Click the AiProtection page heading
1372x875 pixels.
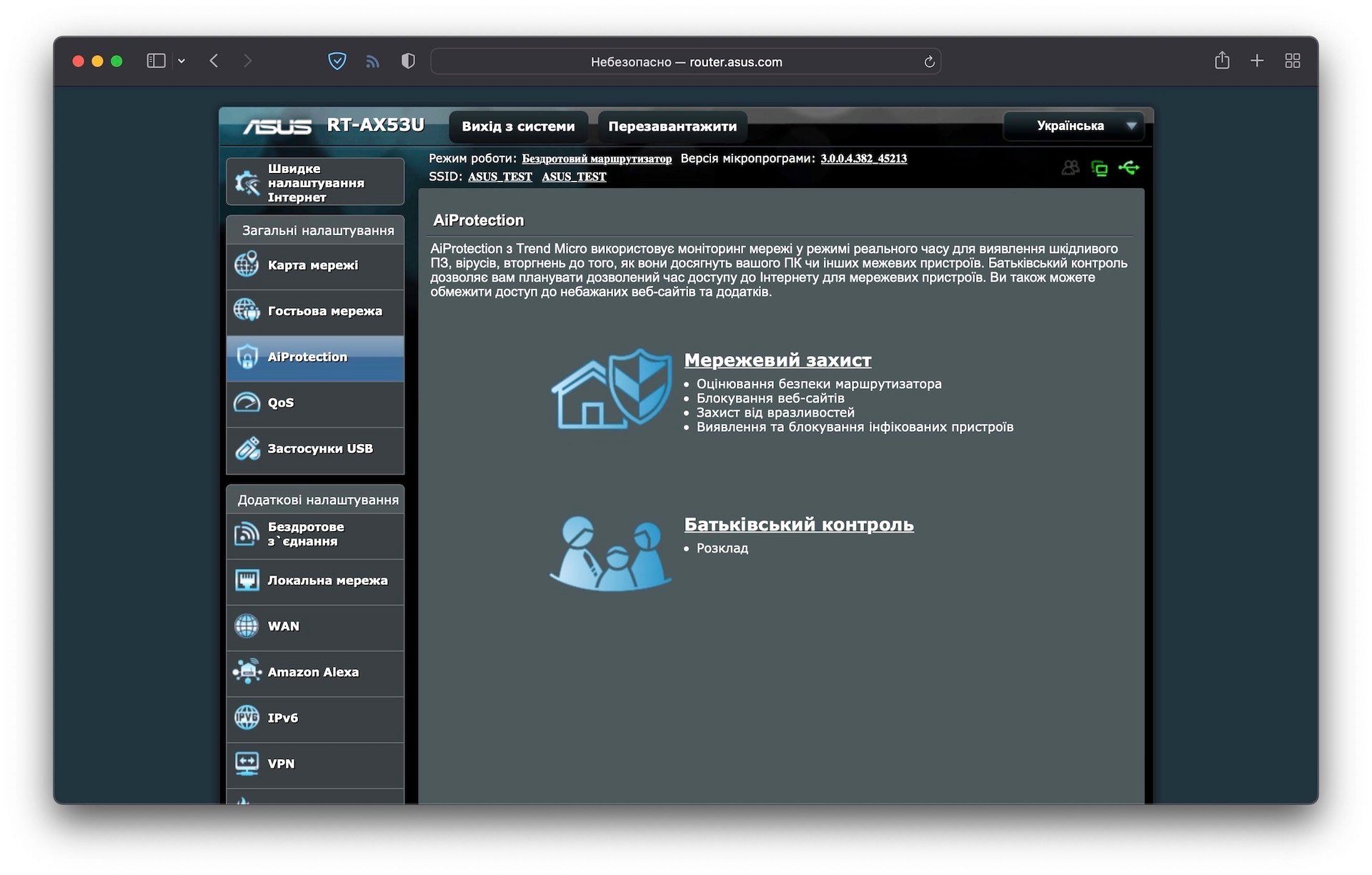(478, 221)
